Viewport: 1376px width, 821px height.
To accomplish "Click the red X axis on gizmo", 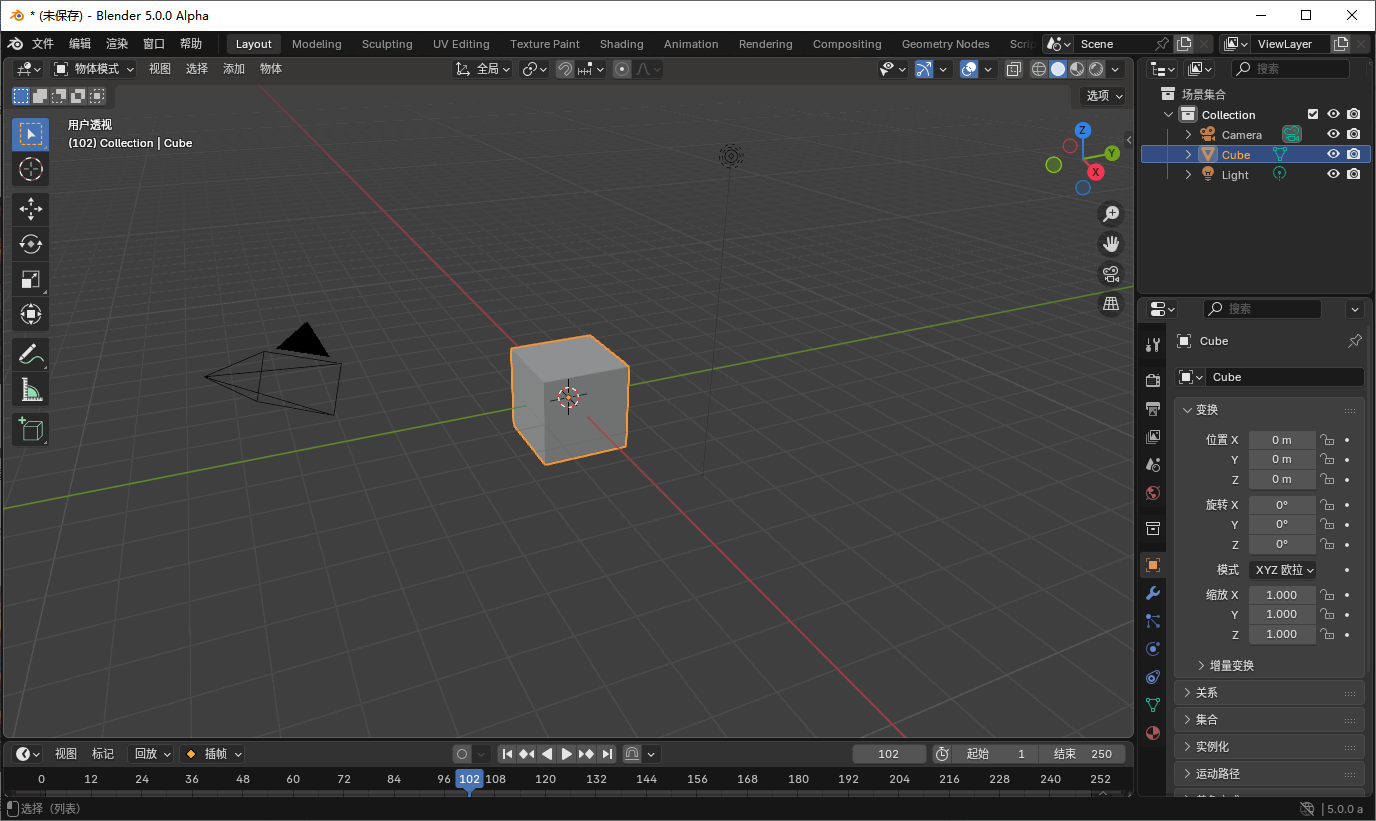I will tap(1096, 172).
